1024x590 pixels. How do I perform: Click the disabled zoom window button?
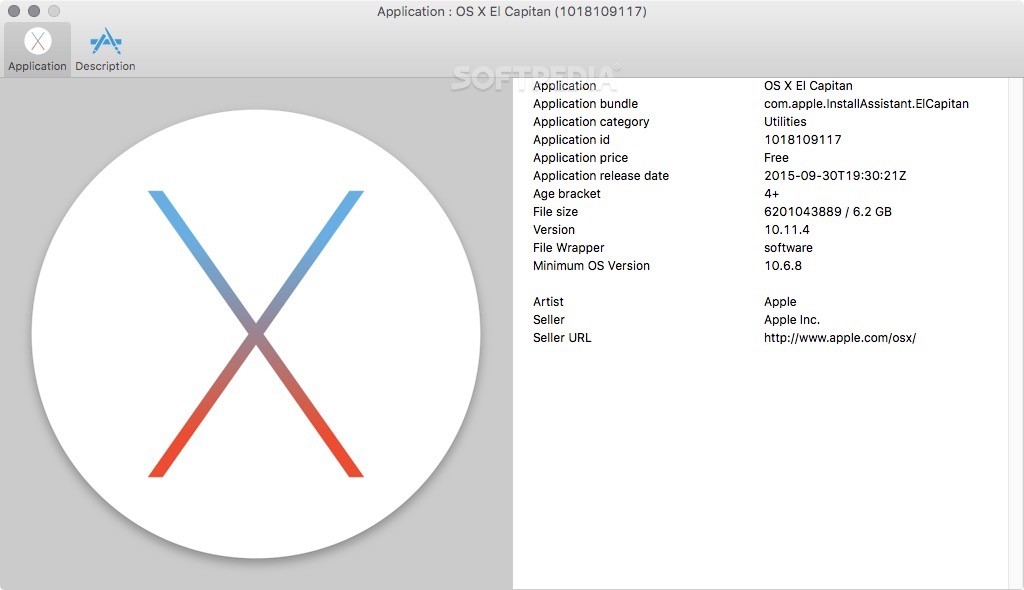click(x=54, y=11)
